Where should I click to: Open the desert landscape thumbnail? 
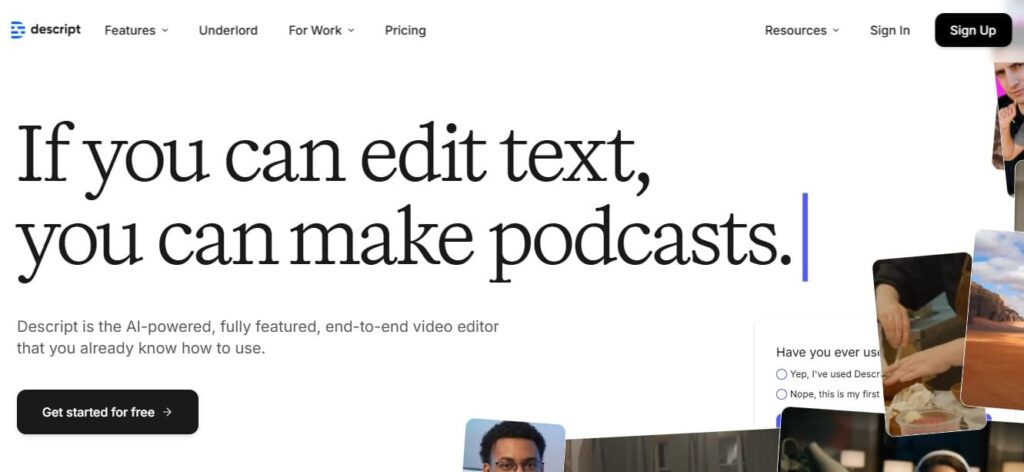[x=996, y=320]
